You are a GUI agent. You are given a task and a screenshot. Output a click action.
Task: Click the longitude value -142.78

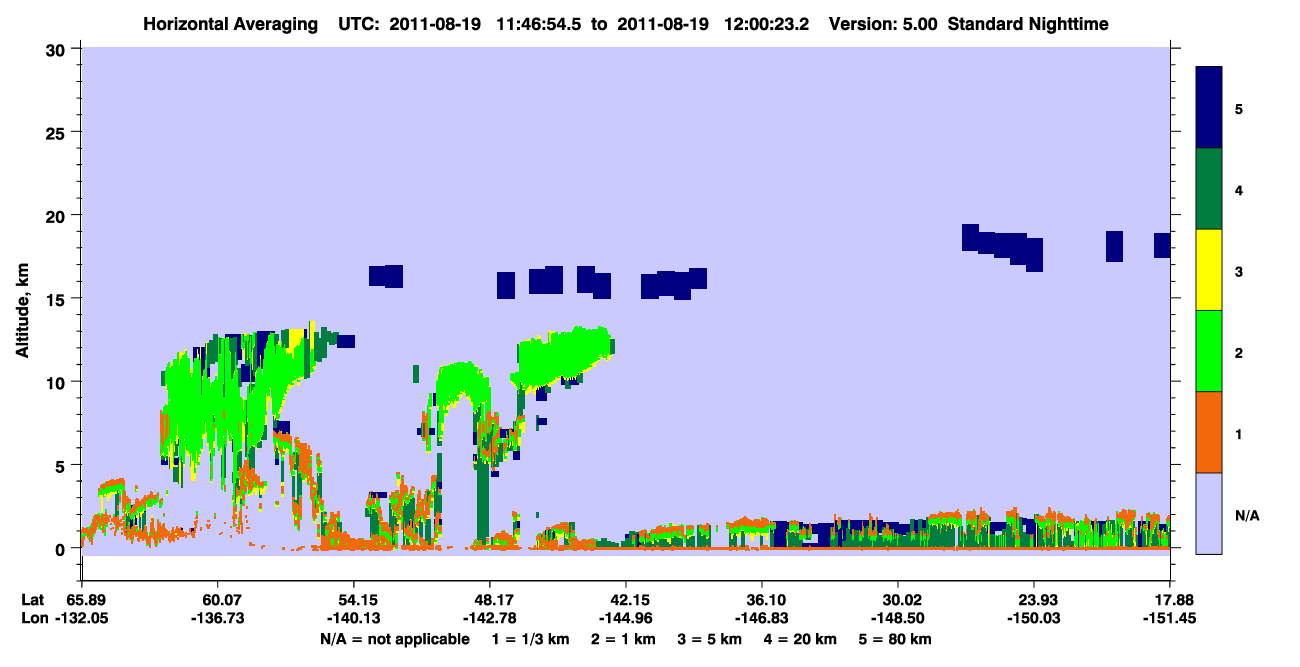click(489, 619)
